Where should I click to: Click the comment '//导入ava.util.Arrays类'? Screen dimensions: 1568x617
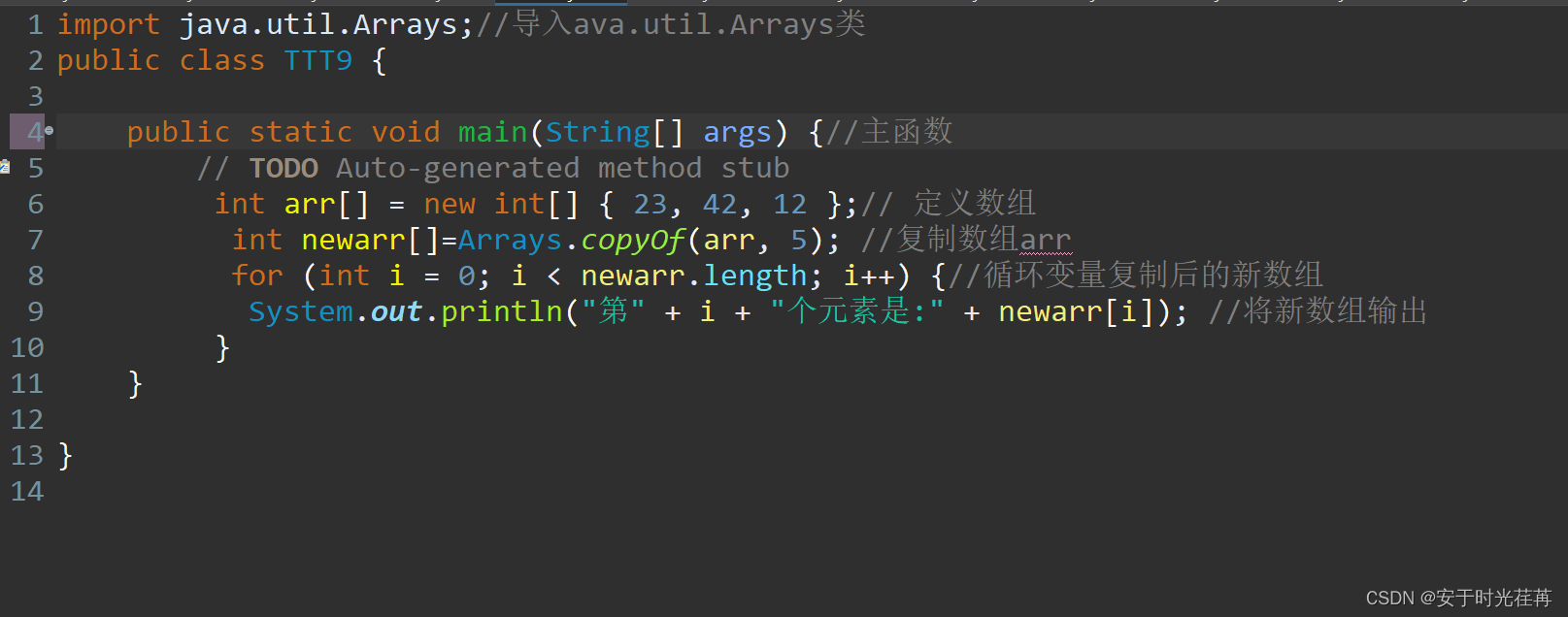[671, 24]
